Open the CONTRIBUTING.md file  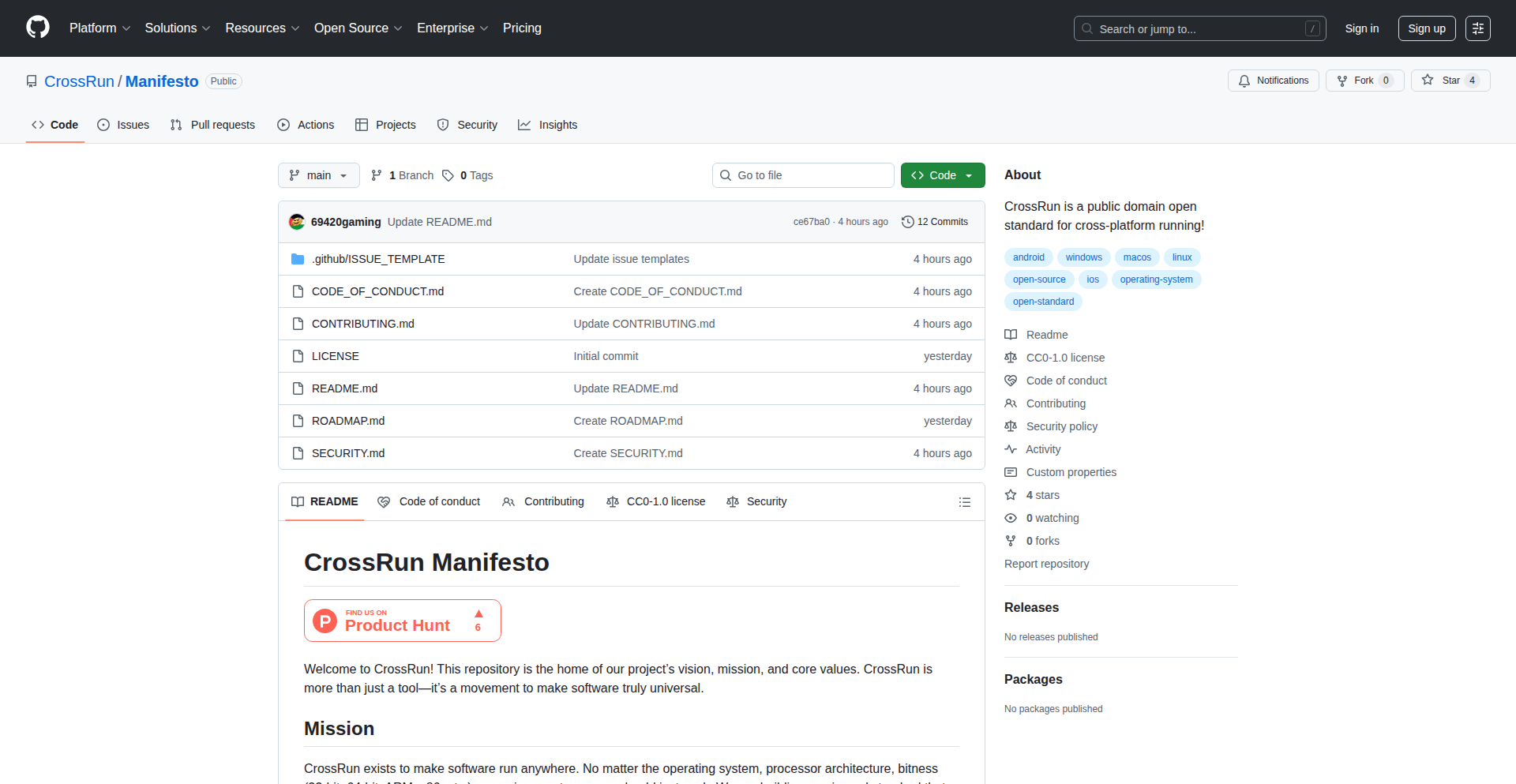363,324
